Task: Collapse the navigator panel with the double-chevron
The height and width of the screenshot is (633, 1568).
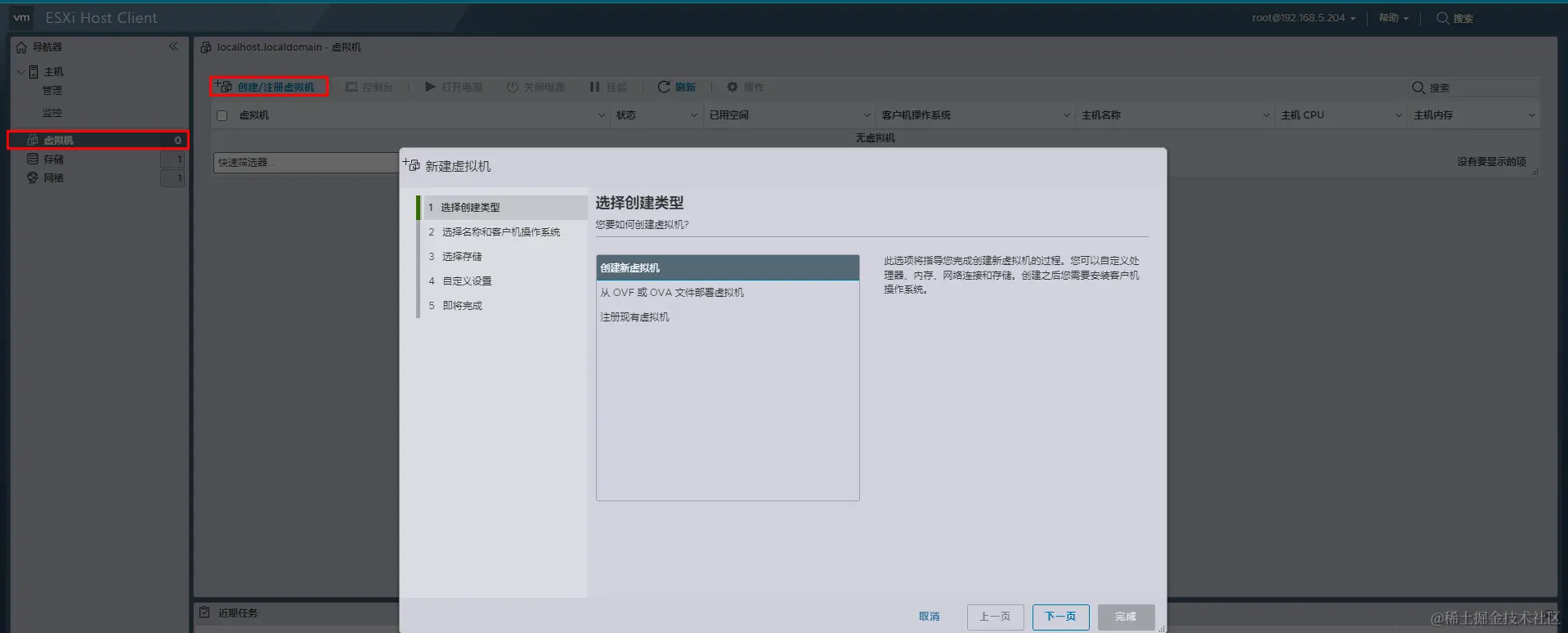Action: [173, 47]
